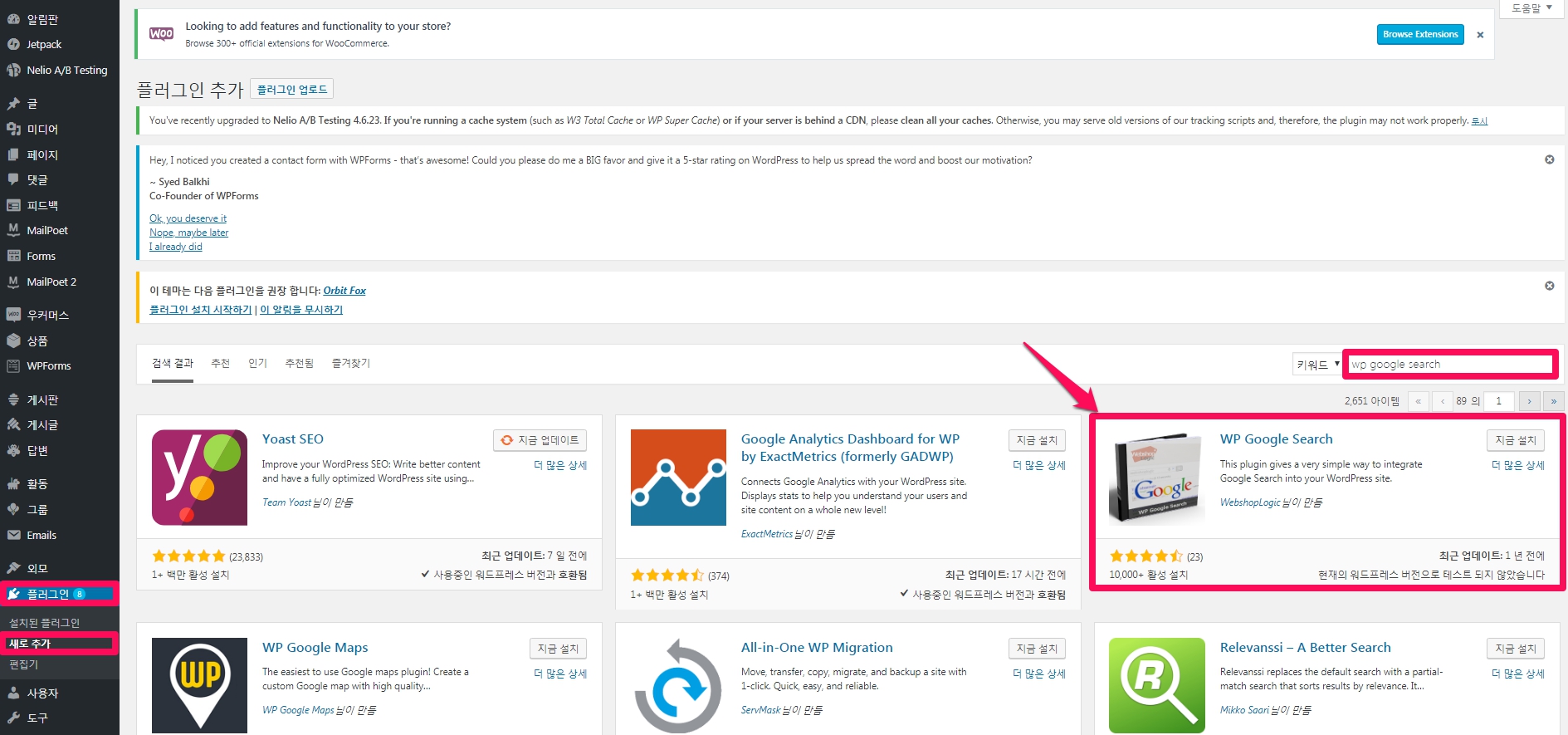Click the Jetpack icon in sidebar
Image resolution: width=1568 pixels, height=735 pixels.
click(x=13, y=45)
